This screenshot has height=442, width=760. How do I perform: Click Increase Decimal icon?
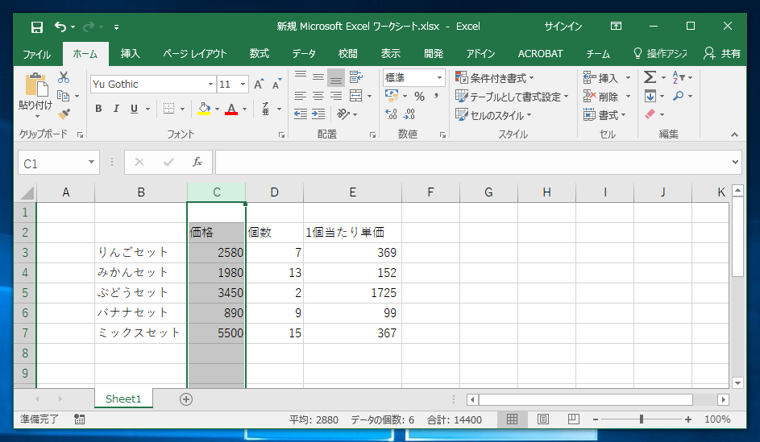[391, 114]
